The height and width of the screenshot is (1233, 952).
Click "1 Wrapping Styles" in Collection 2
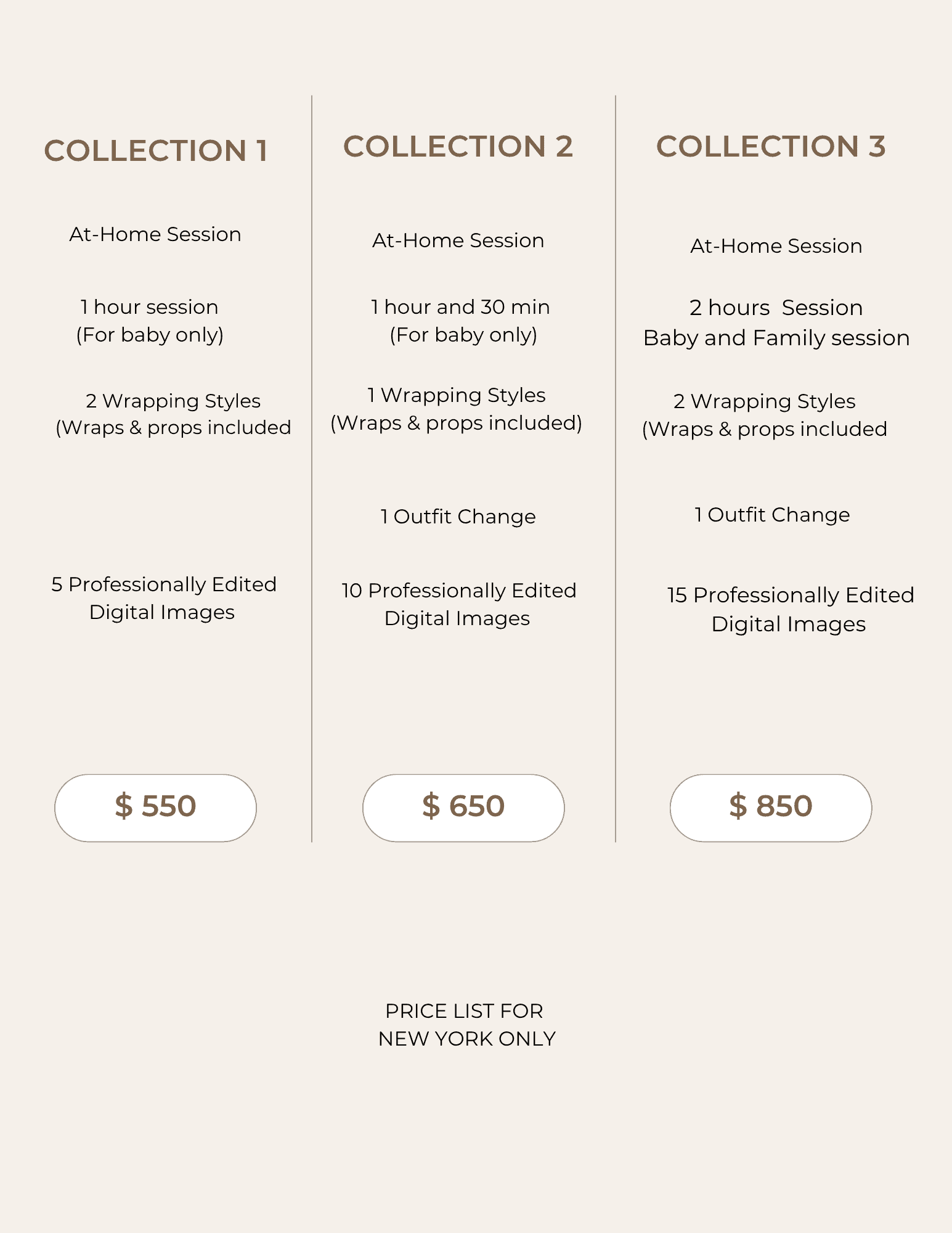[x=457, y=395]
